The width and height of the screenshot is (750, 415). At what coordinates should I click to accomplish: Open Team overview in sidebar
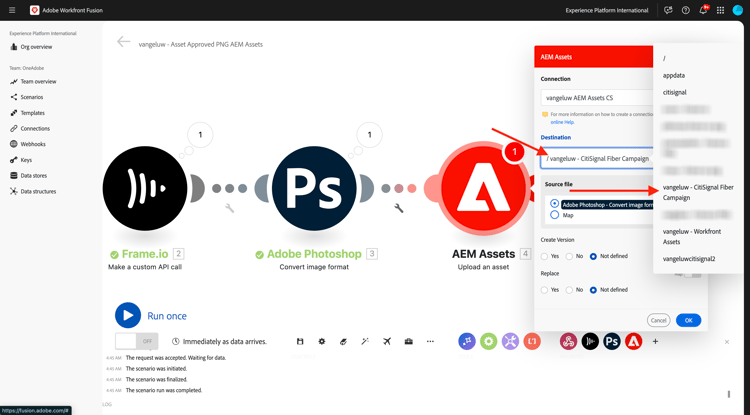tap(33, 82)
